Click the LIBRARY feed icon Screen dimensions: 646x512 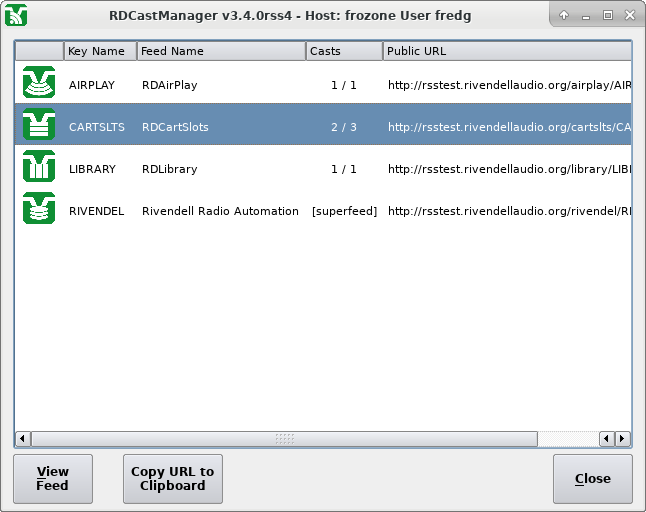point(39,169)
